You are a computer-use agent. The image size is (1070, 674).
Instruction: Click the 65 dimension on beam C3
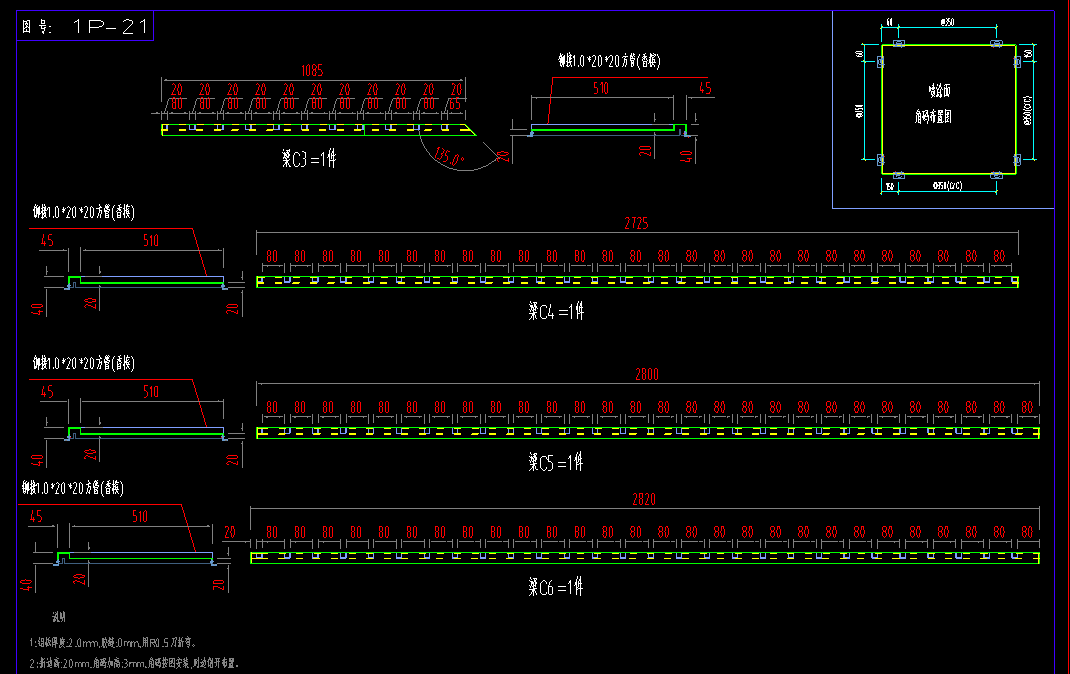coord(455,104)
